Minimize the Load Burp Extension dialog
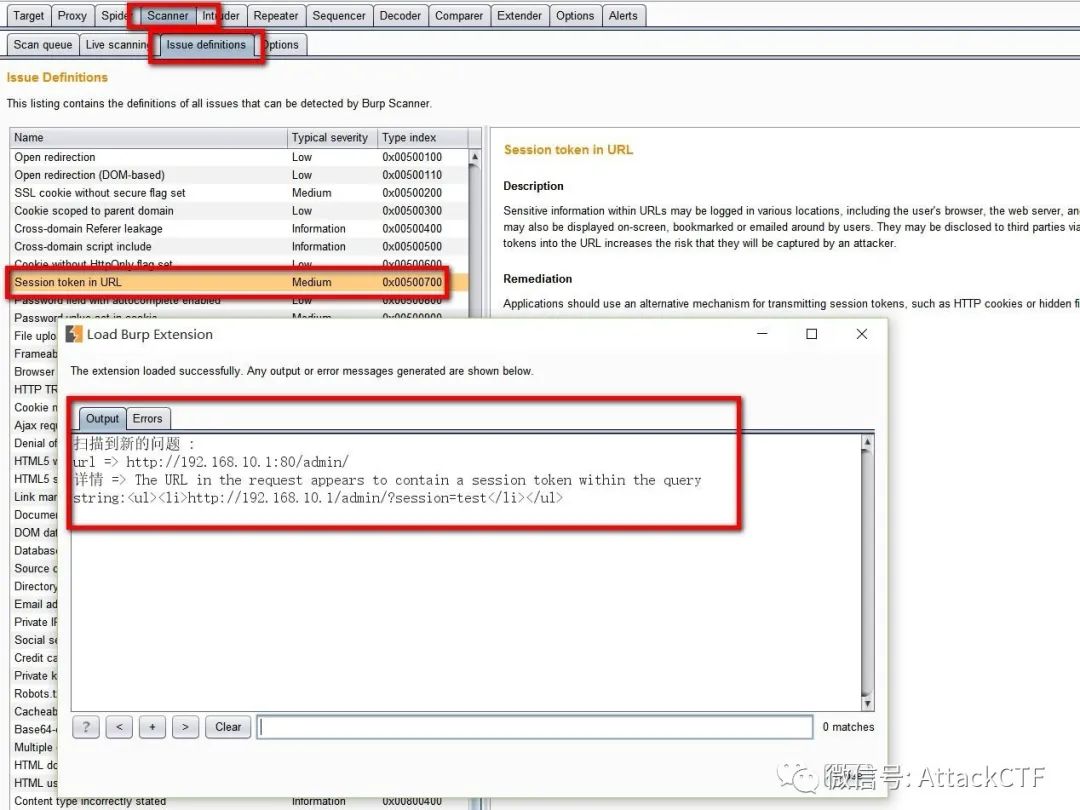 762,334
